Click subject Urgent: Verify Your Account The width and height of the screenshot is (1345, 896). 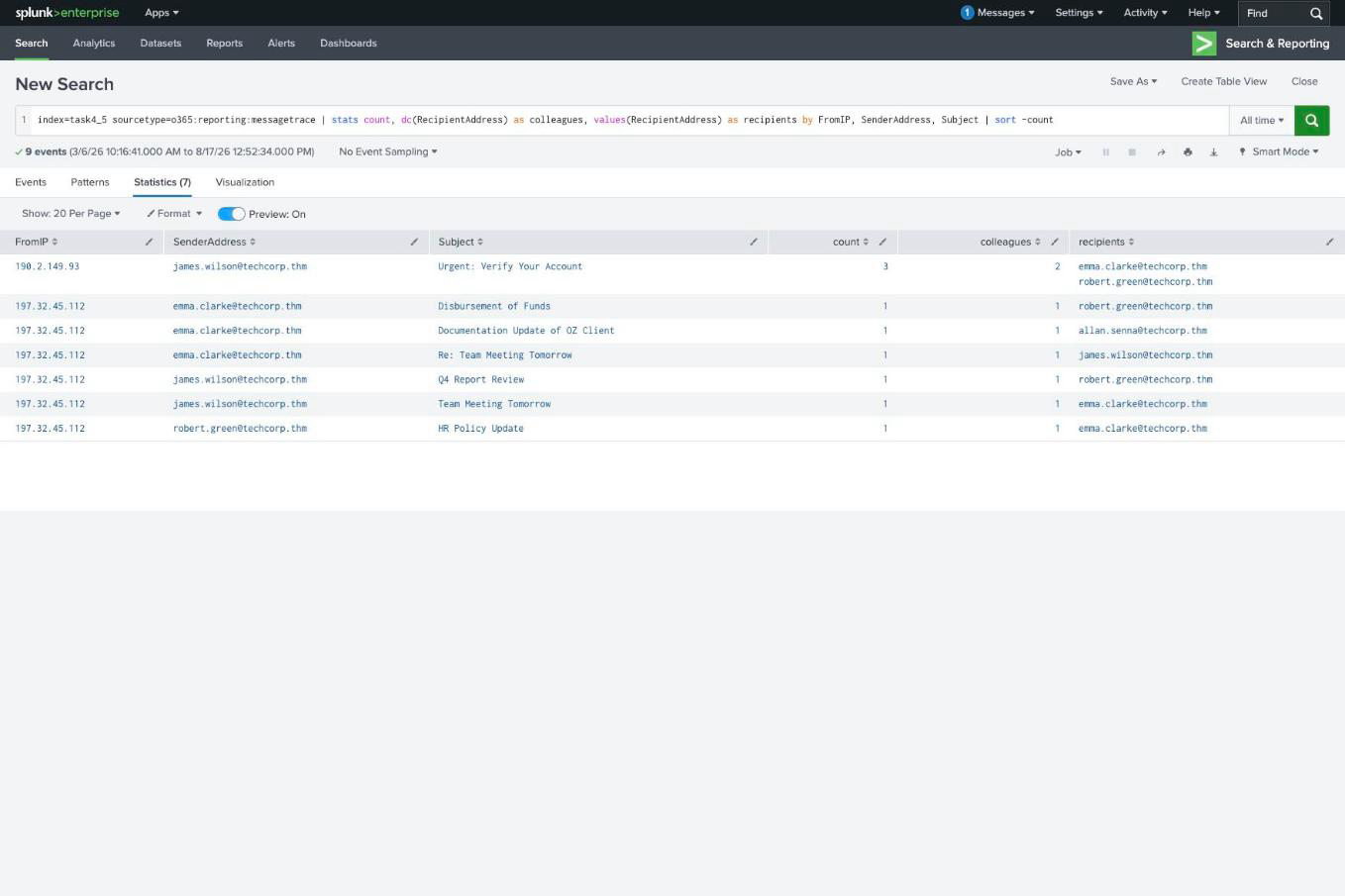(x=510, y=266)
